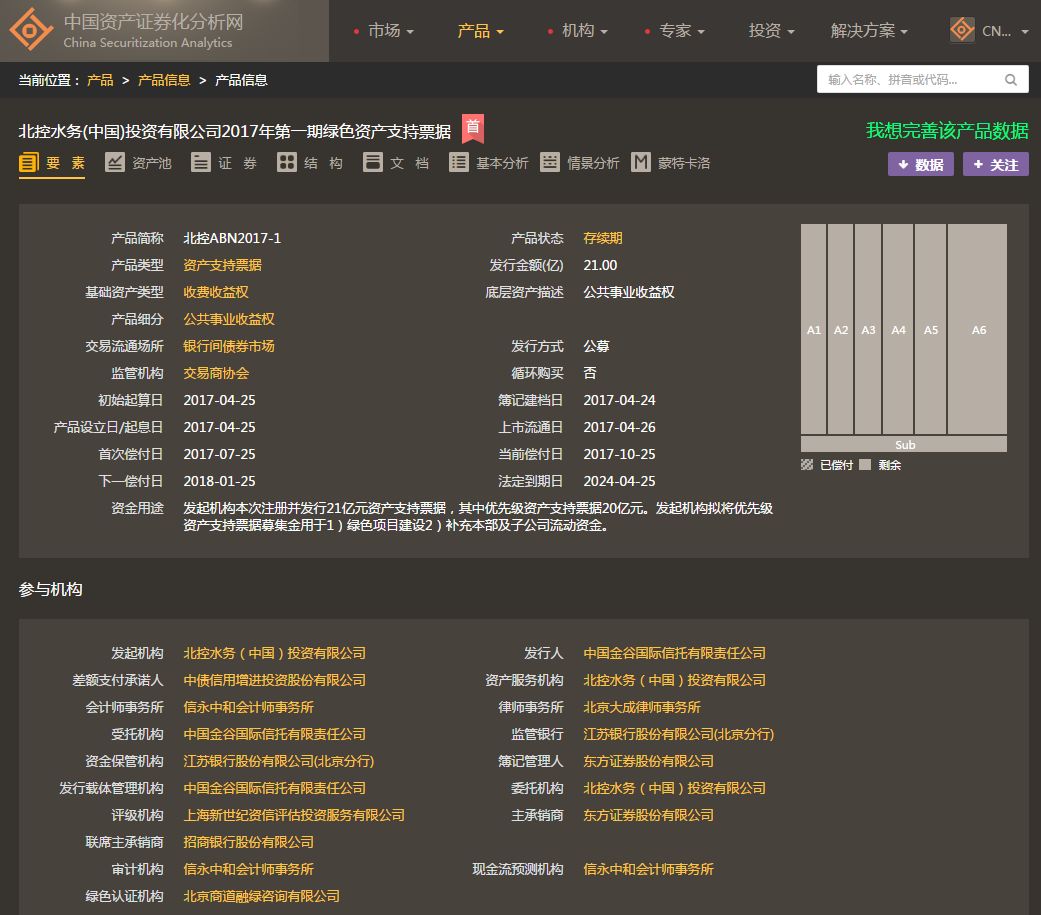Viewport: 1041px width, 915px height.
Task: Open 北京大成律师事务所 link
Action: pos(642,707)
